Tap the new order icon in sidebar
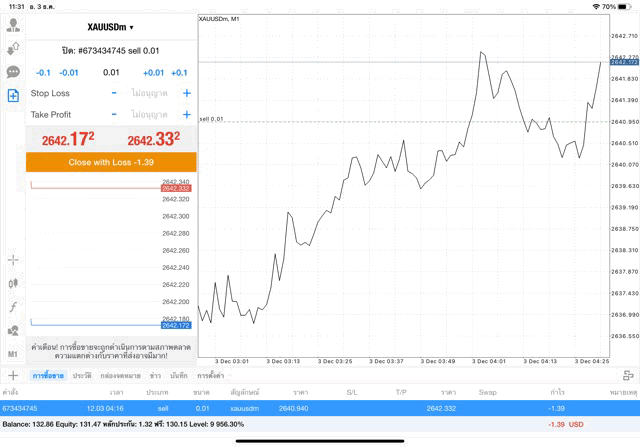This screenshot has height=447, width=640. pyautogui.click(x=13, y=95)
